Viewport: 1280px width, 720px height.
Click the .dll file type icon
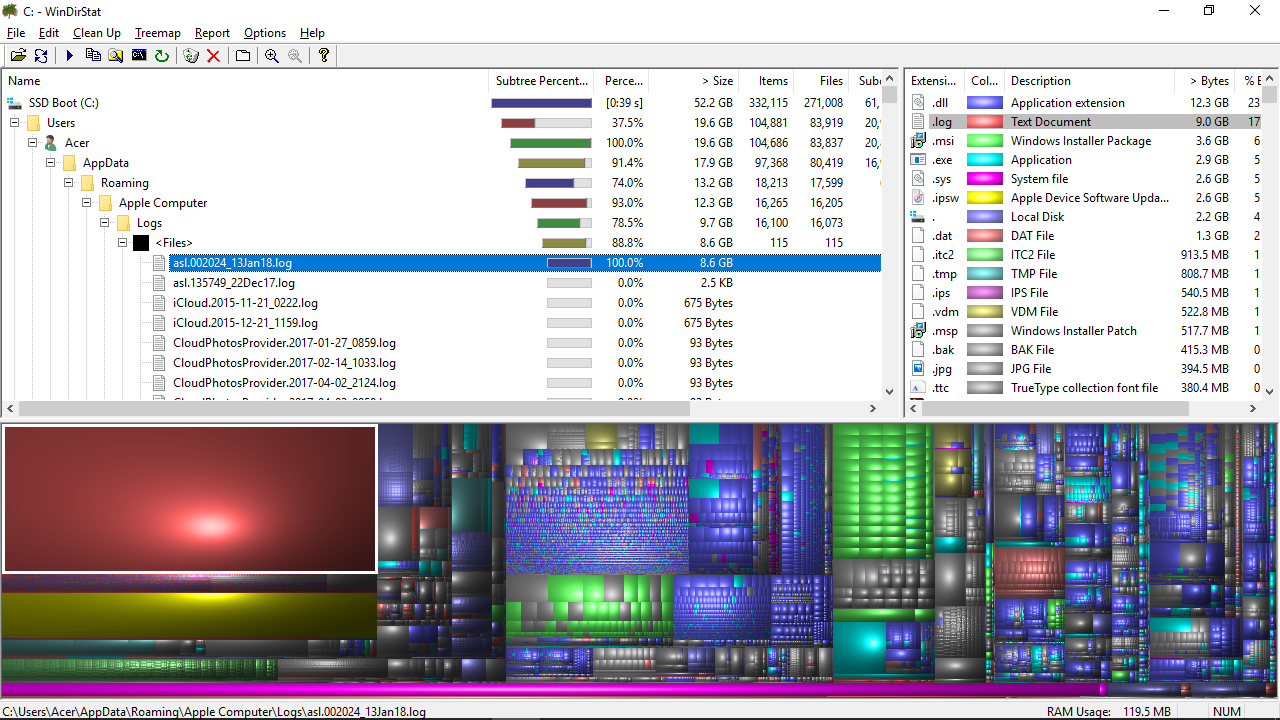[x=918, y=103]
